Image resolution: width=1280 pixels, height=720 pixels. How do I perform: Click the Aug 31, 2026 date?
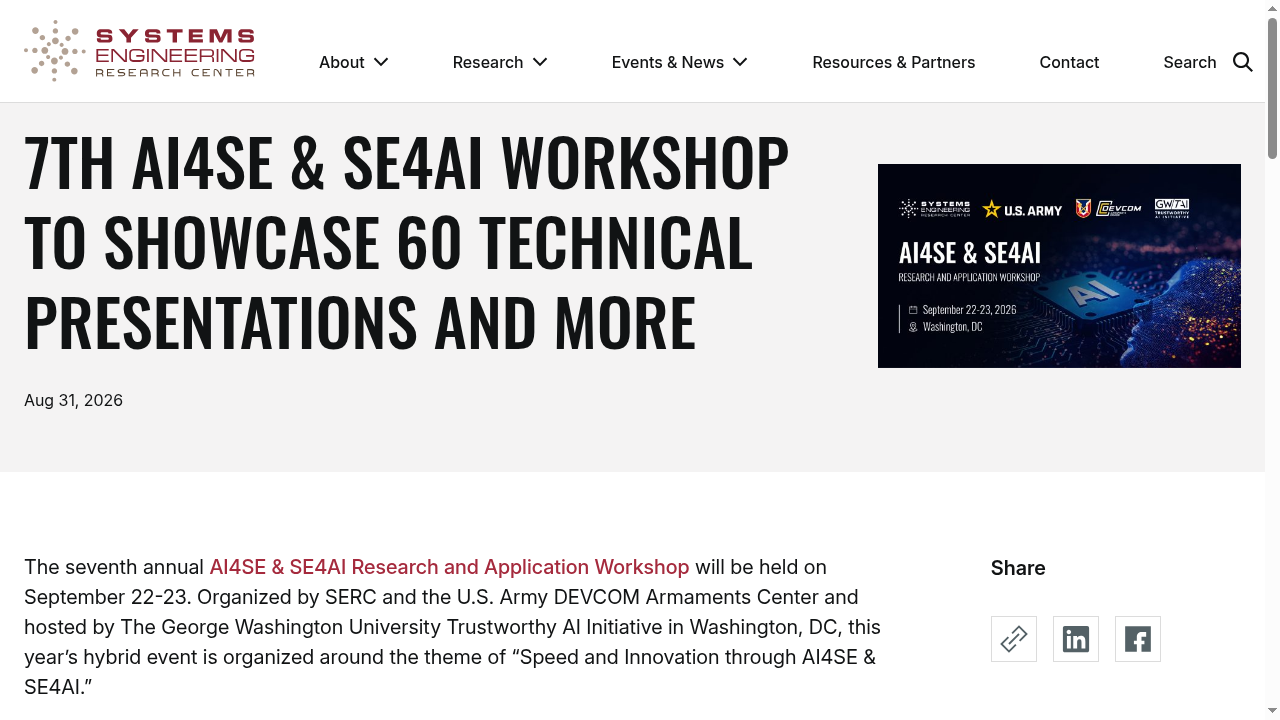[x=73, y=400]
